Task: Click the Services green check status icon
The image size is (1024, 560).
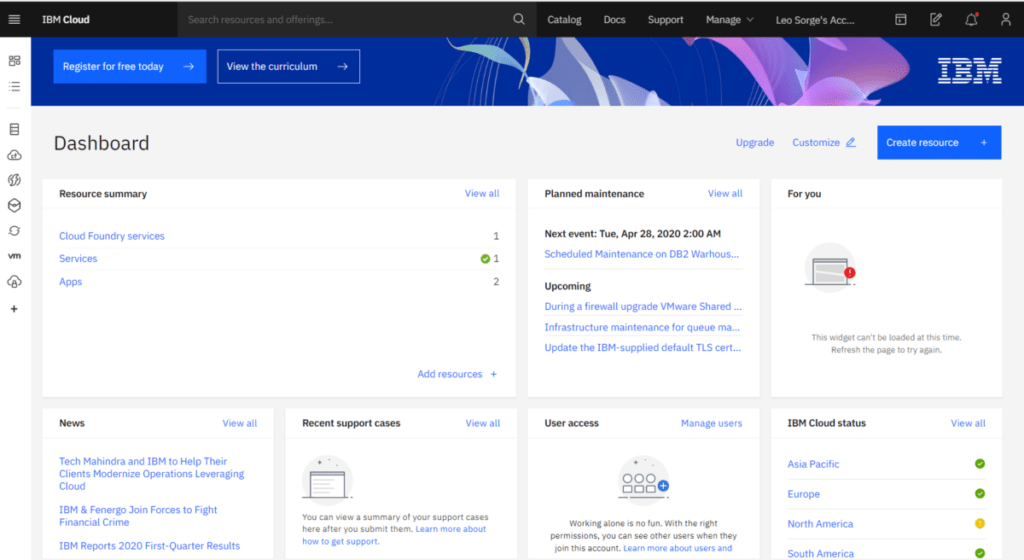Action: (x=485, y=259)
